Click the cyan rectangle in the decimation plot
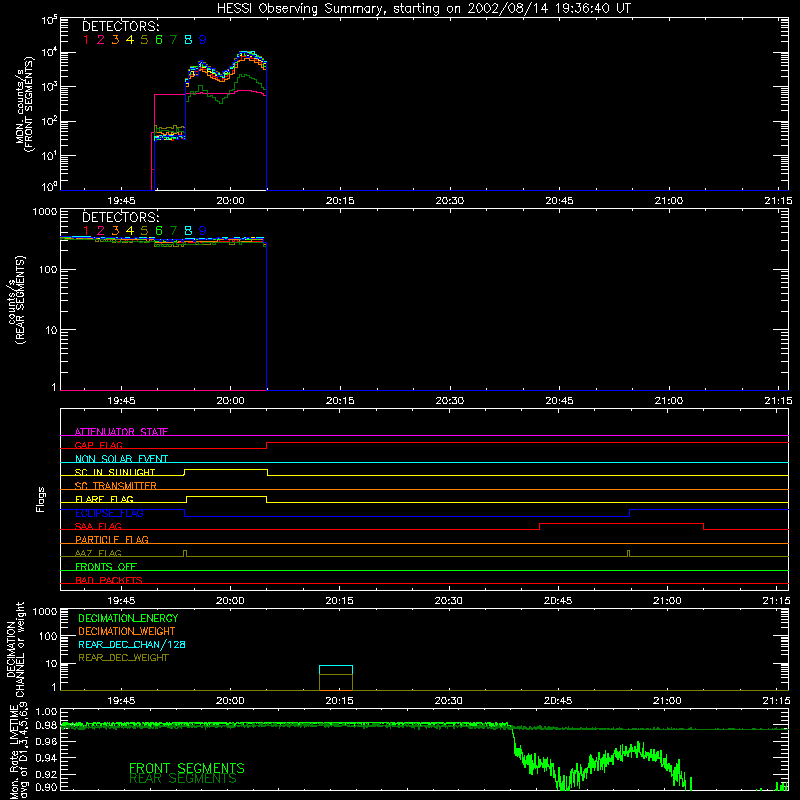The width and height of the screenshot is (800, 800). click(336, 670)
